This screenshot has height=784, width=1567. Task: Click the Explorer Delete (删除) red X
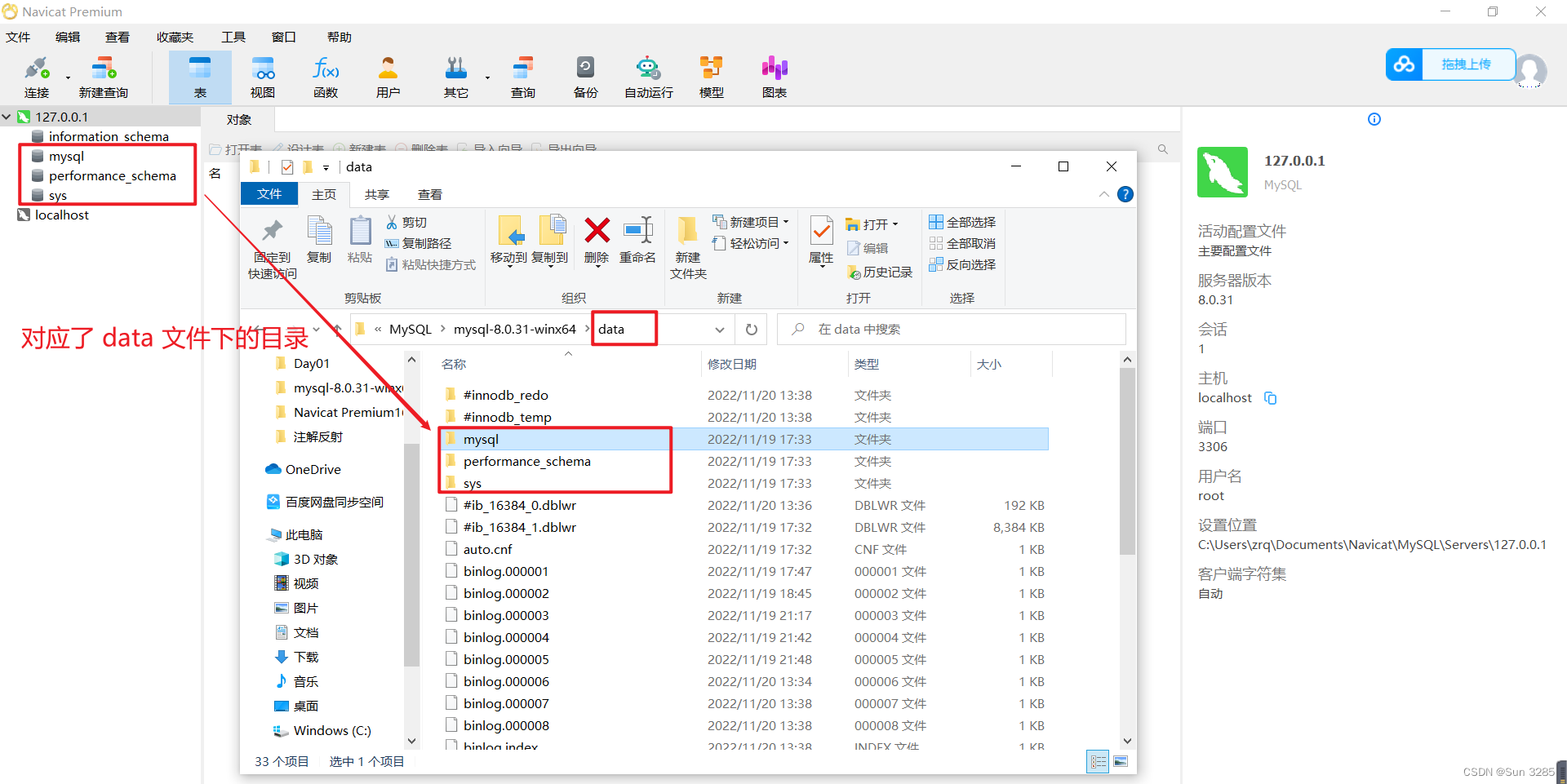point(597,231)
